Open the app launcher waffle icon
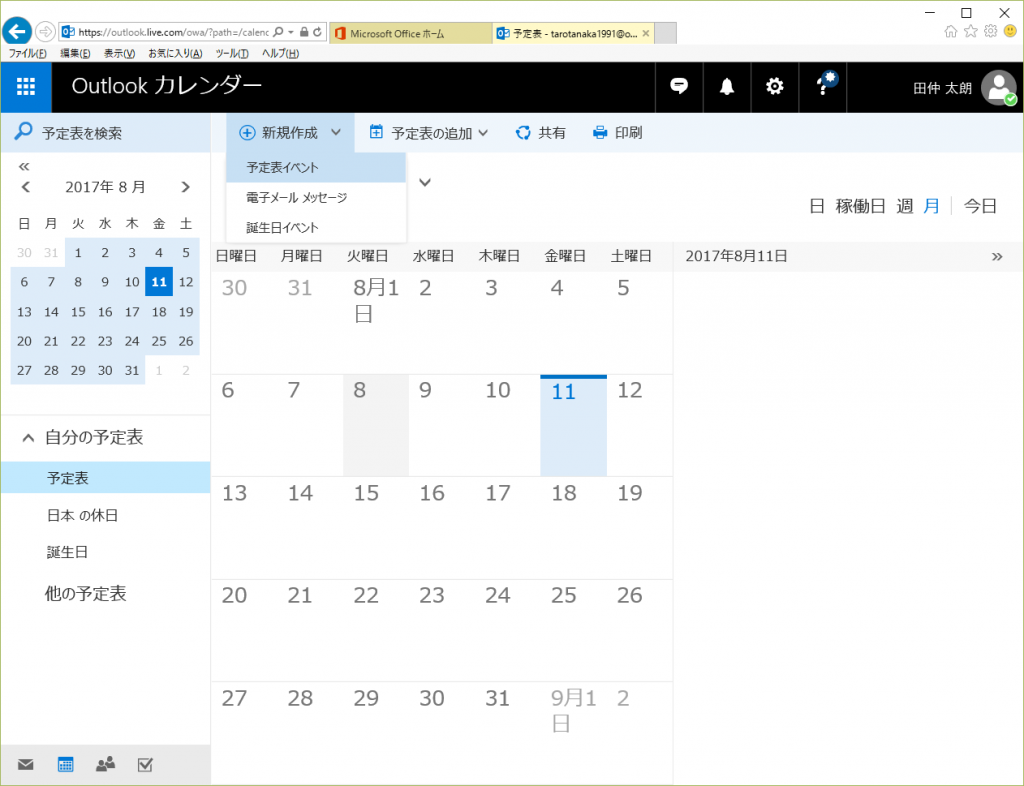 tap(25, 87)
